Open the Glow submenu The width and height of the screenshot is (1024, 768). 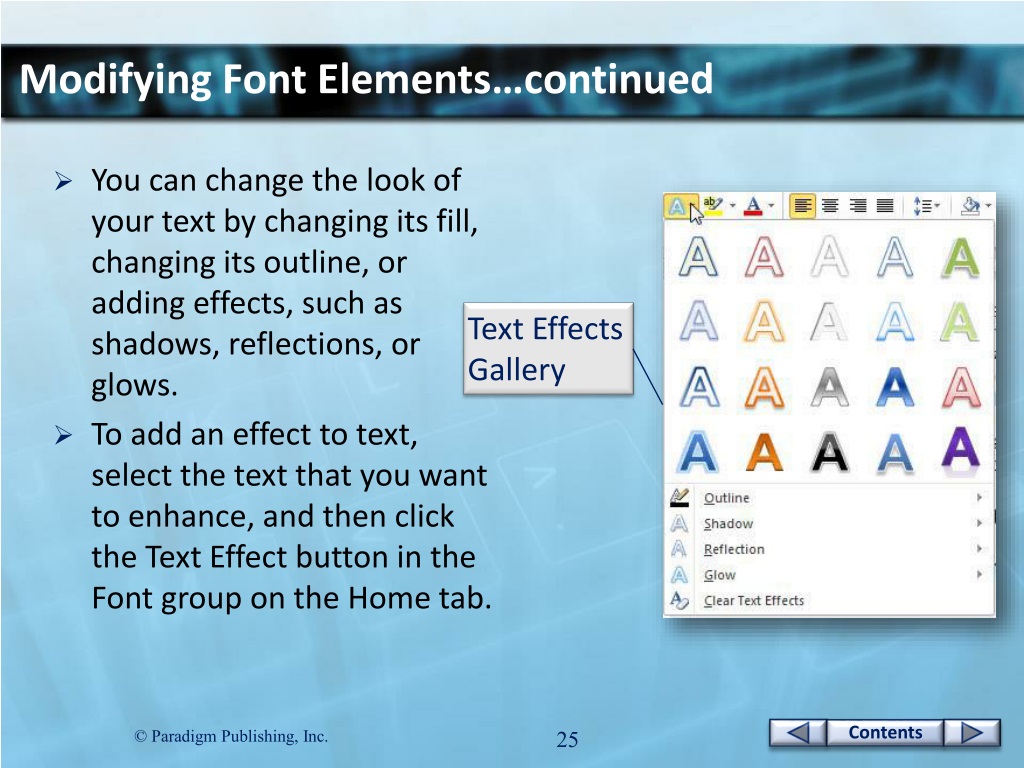(x=829, y=575)
